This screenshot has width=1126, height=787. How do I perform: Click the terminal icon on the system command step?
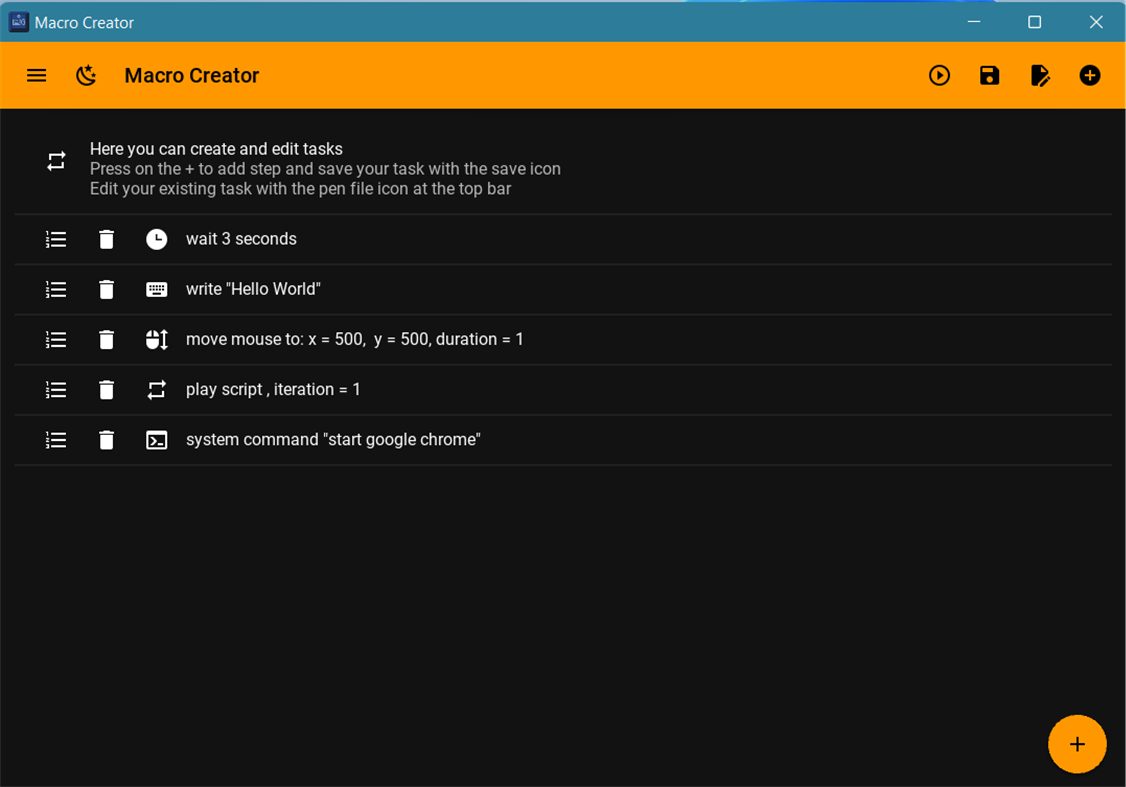click(157, 439)
